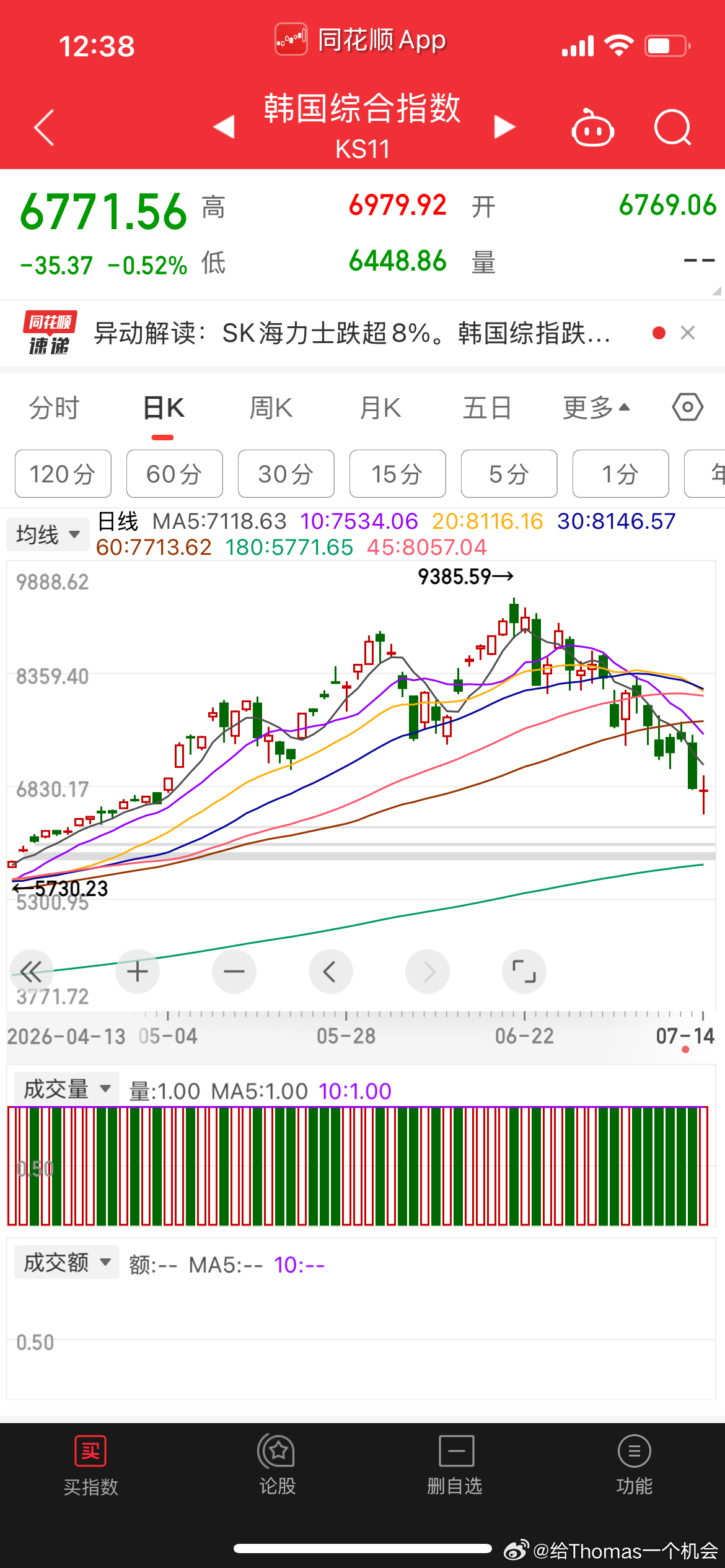Tap the red unread dot in ticker

coord(659,333)
